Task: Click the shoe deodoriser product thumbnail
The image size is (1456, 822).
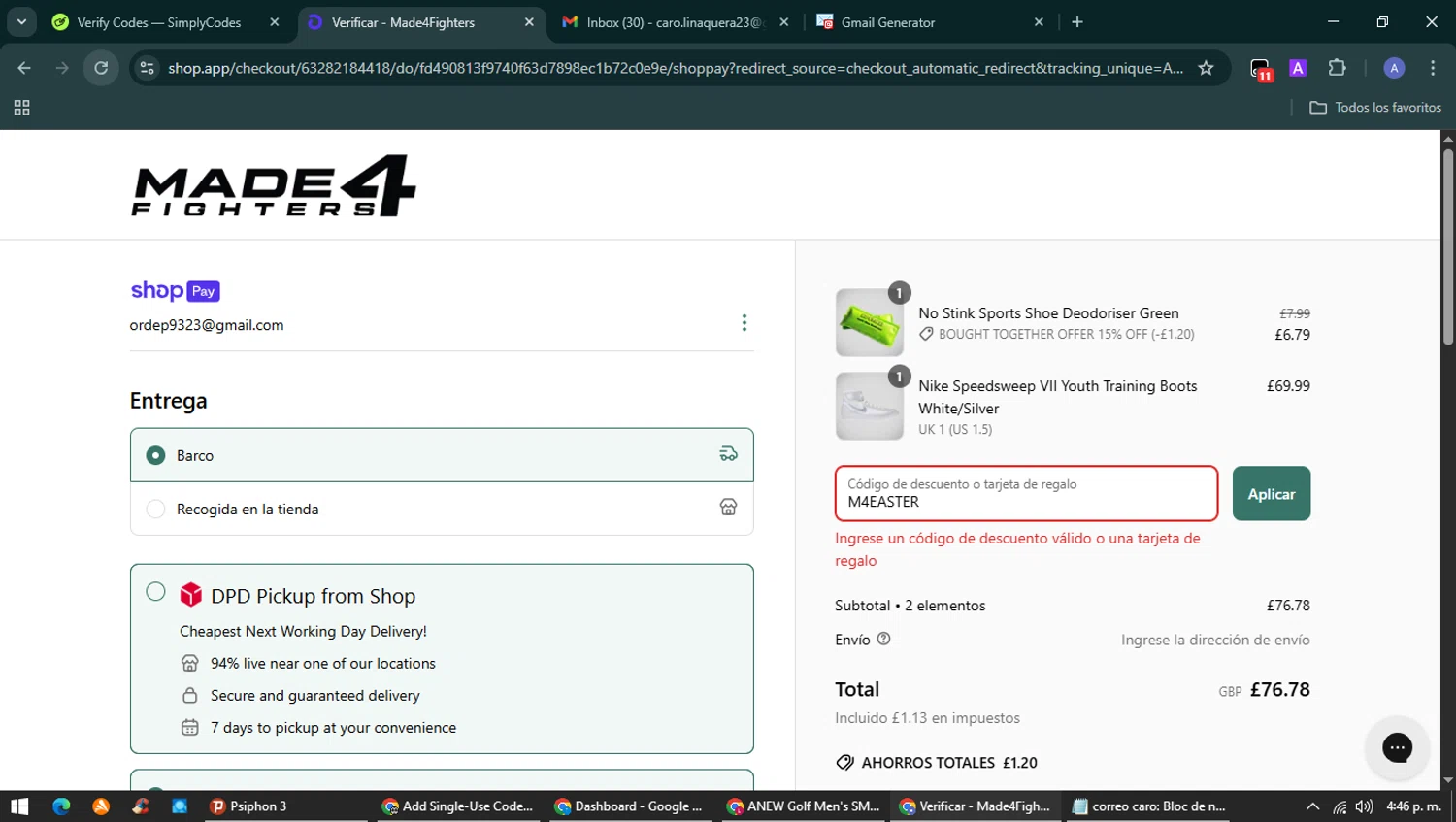Action: (x=870, y=322)
